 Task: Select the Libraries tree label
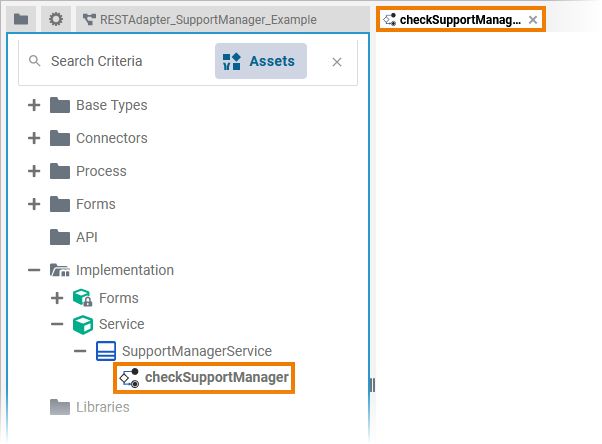point(103,407)
